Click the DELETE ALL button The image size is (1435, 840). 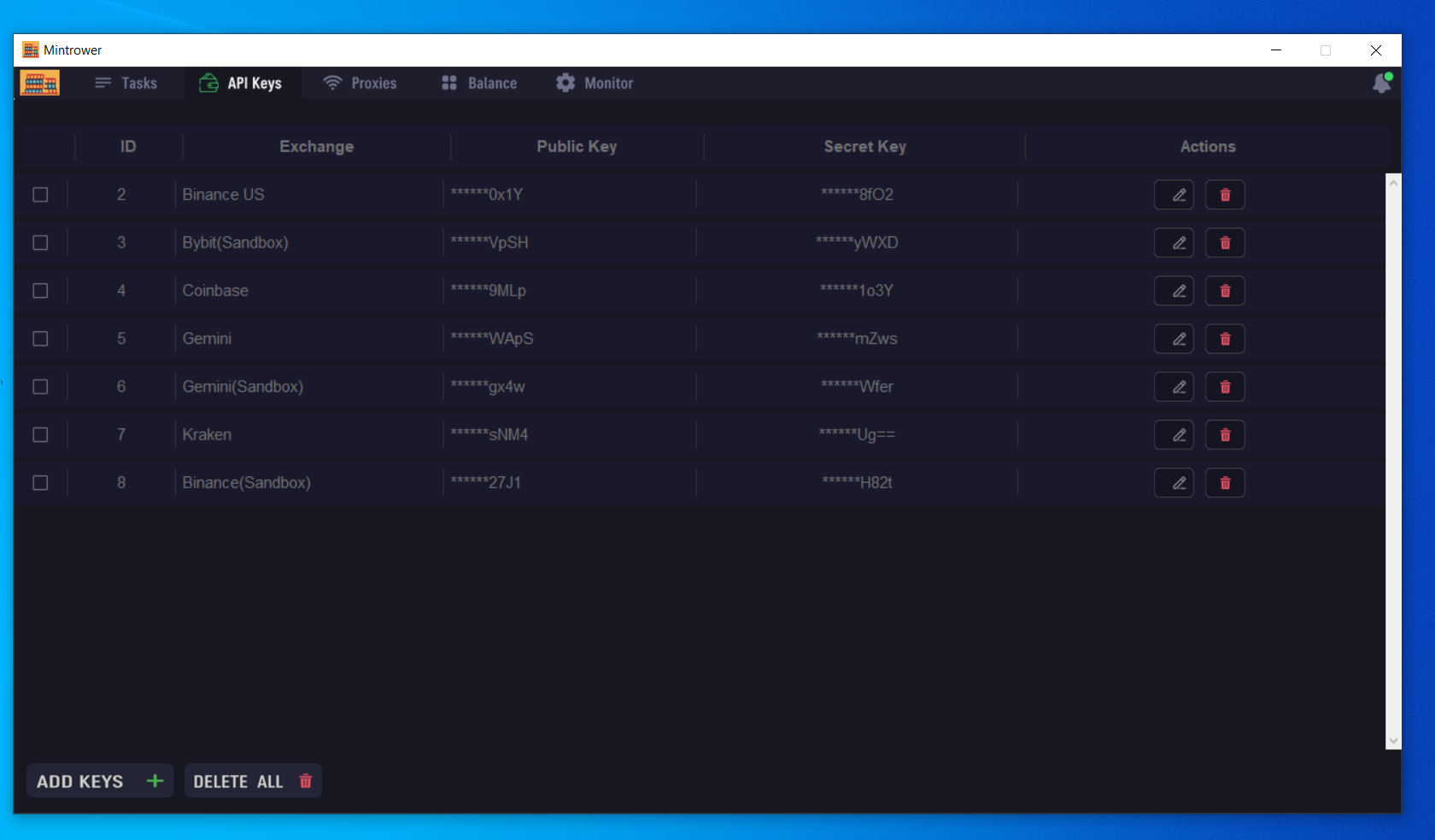tap(253, 781)
